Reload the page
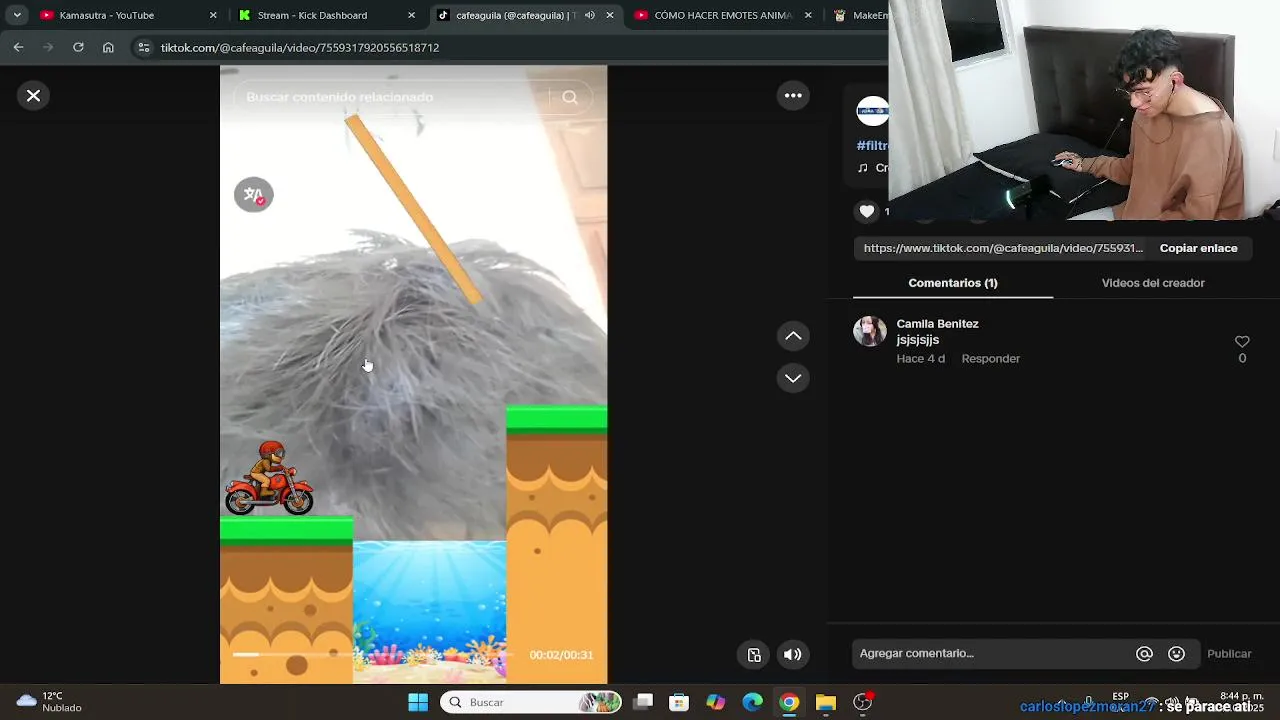Screen dimensions: 1280x720 pos(78,47)
